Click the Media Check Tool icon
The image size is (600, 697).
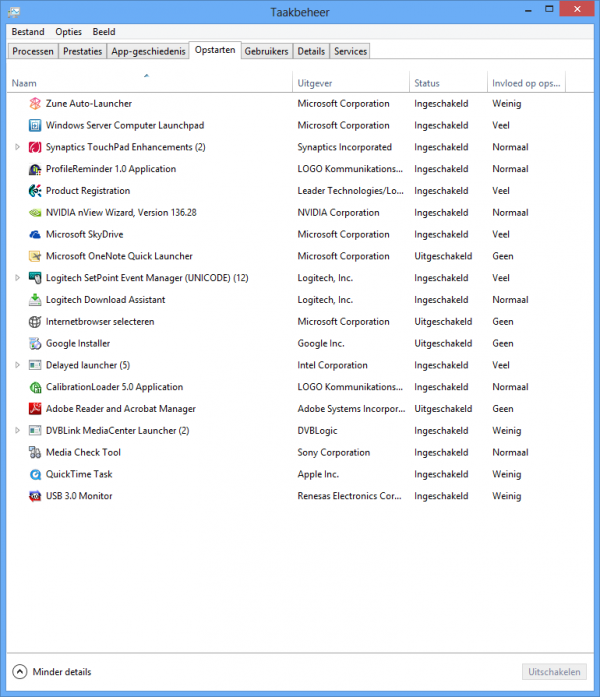point(35,452)
